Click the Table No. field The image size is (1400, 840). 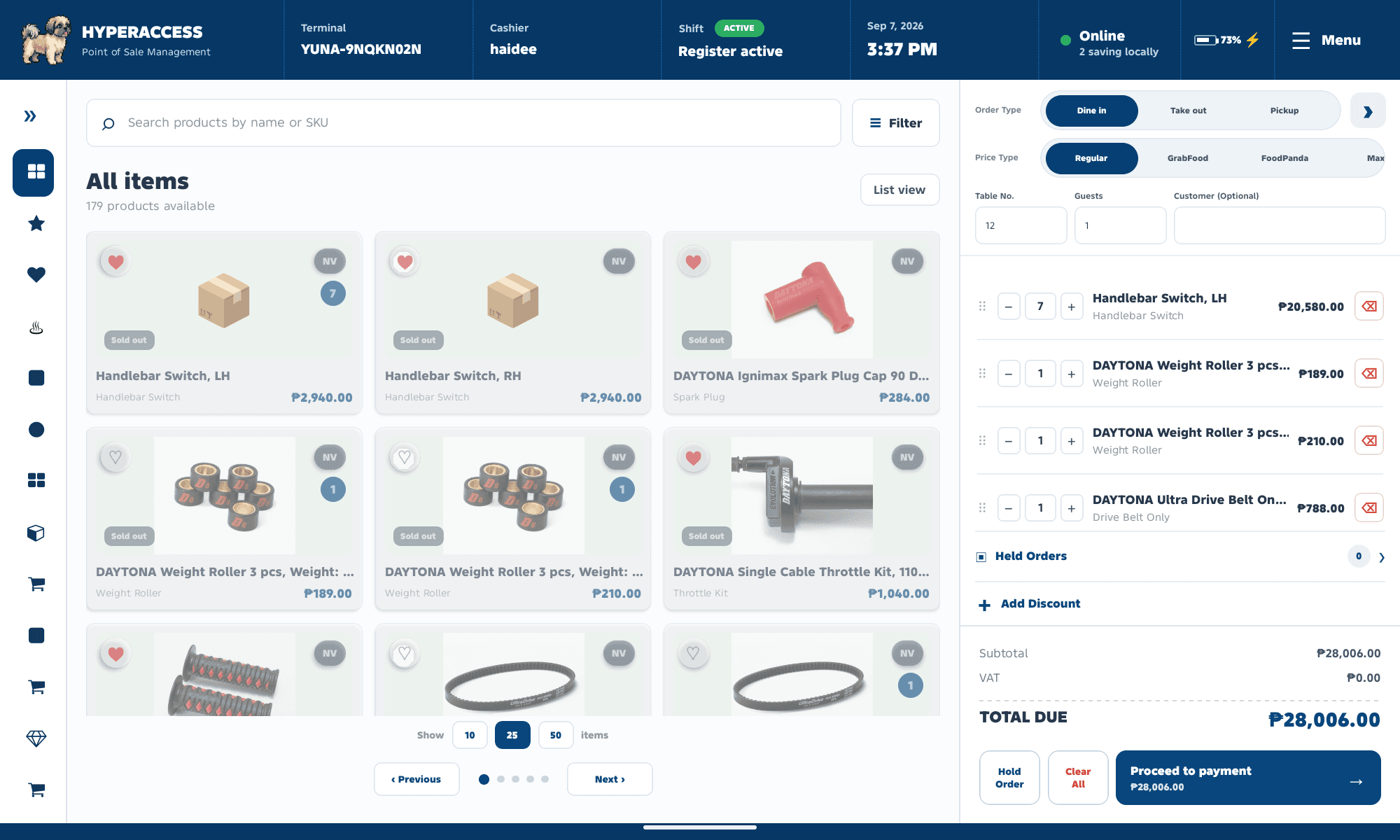1021,225
